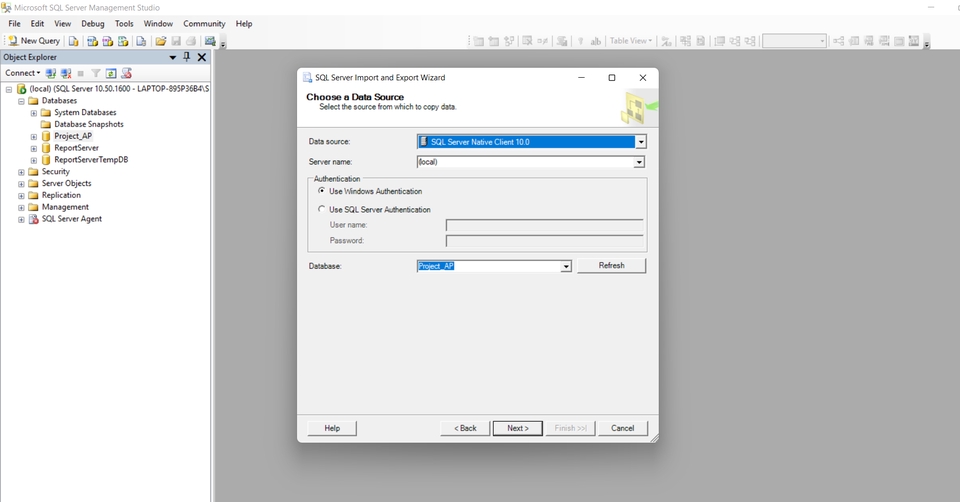
Task: Expand the ReportServer database node
Action: coord(34,148)
